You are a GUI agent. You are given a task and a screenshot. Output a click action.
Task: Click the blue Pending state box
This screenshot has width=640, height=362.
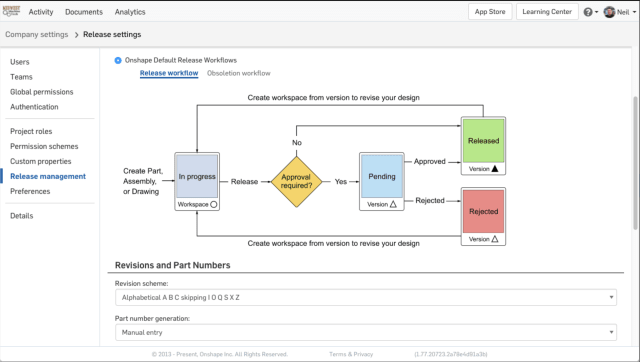tap(382, 176)
